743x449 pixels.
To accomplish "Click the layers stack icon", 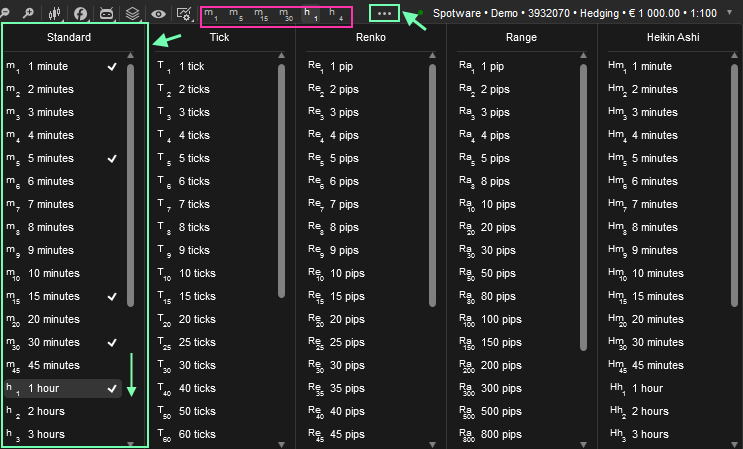I will tap(133, 14).
